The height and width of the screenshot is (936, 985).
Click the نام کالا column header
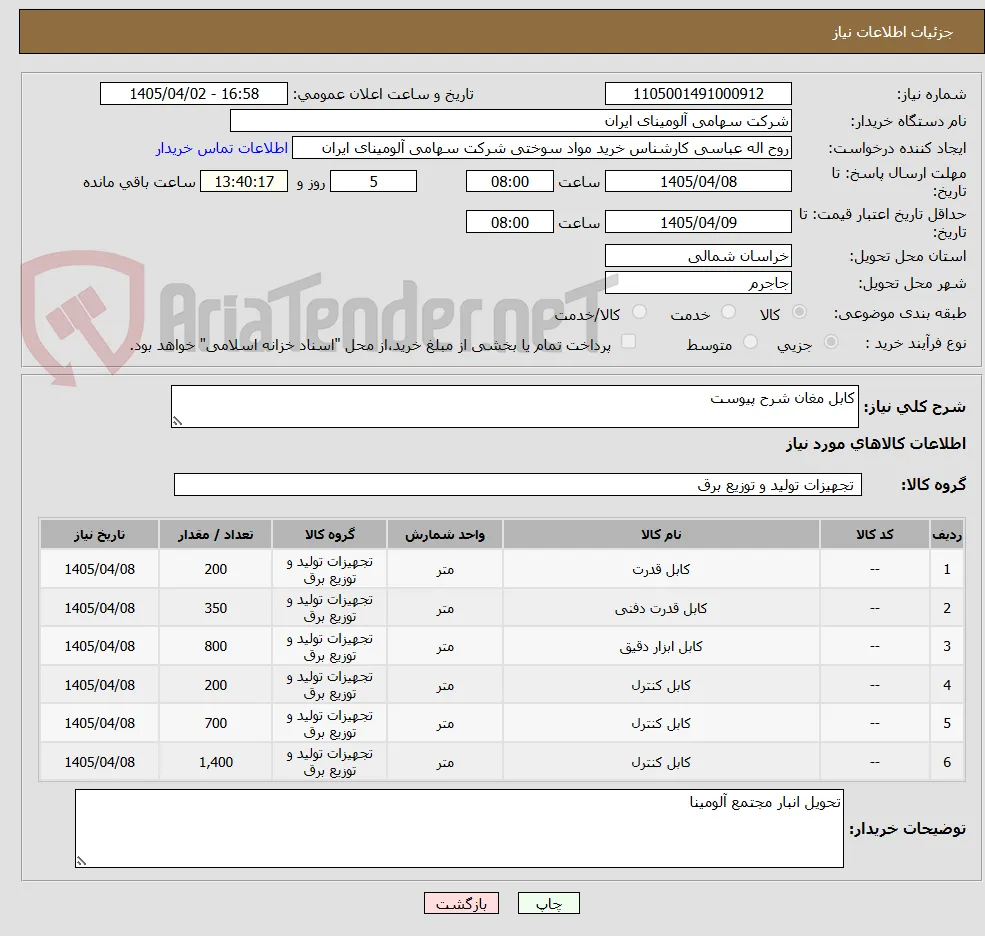point(661,535)
